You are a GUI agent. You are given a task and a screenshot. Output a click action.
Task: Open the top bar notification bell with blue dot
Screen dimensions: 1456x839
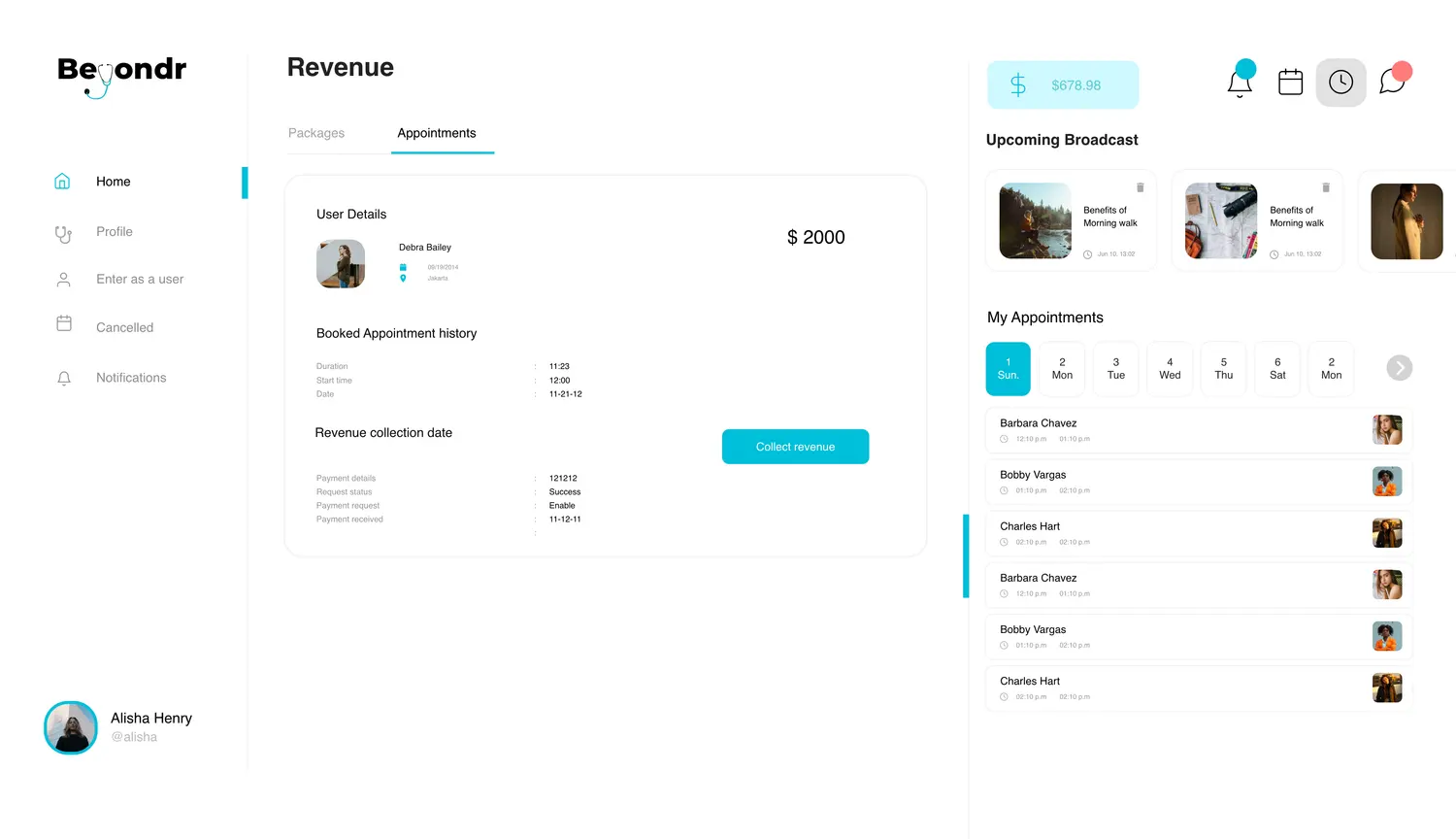(x=1241, y=82)
